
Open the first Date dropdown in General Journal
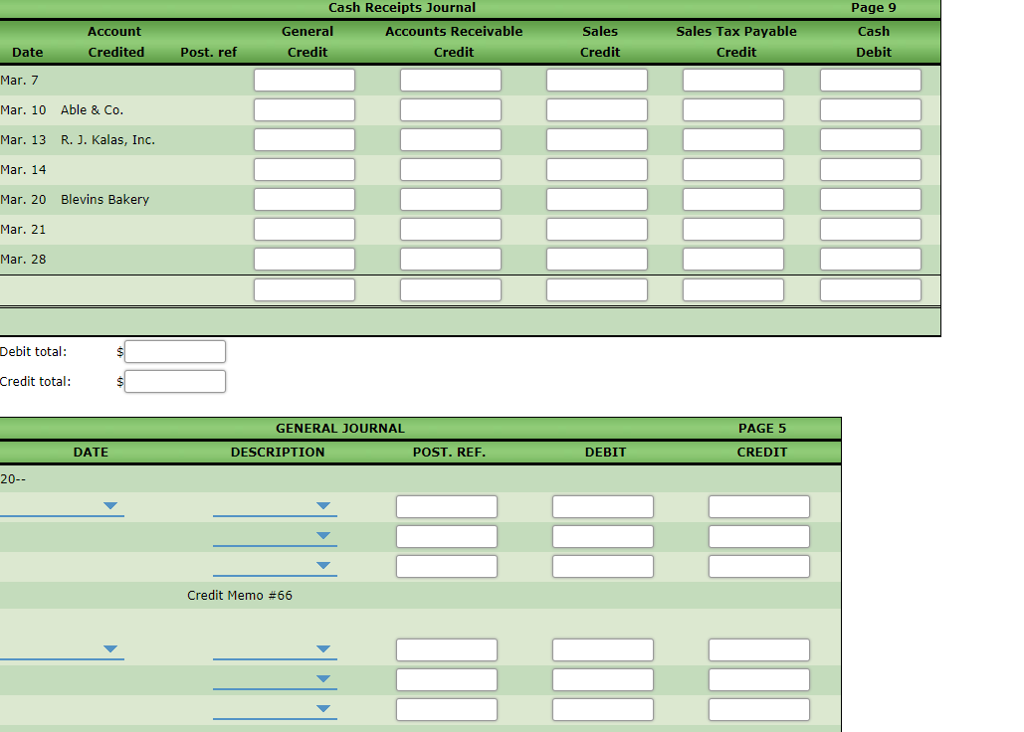tap(110, 506)
